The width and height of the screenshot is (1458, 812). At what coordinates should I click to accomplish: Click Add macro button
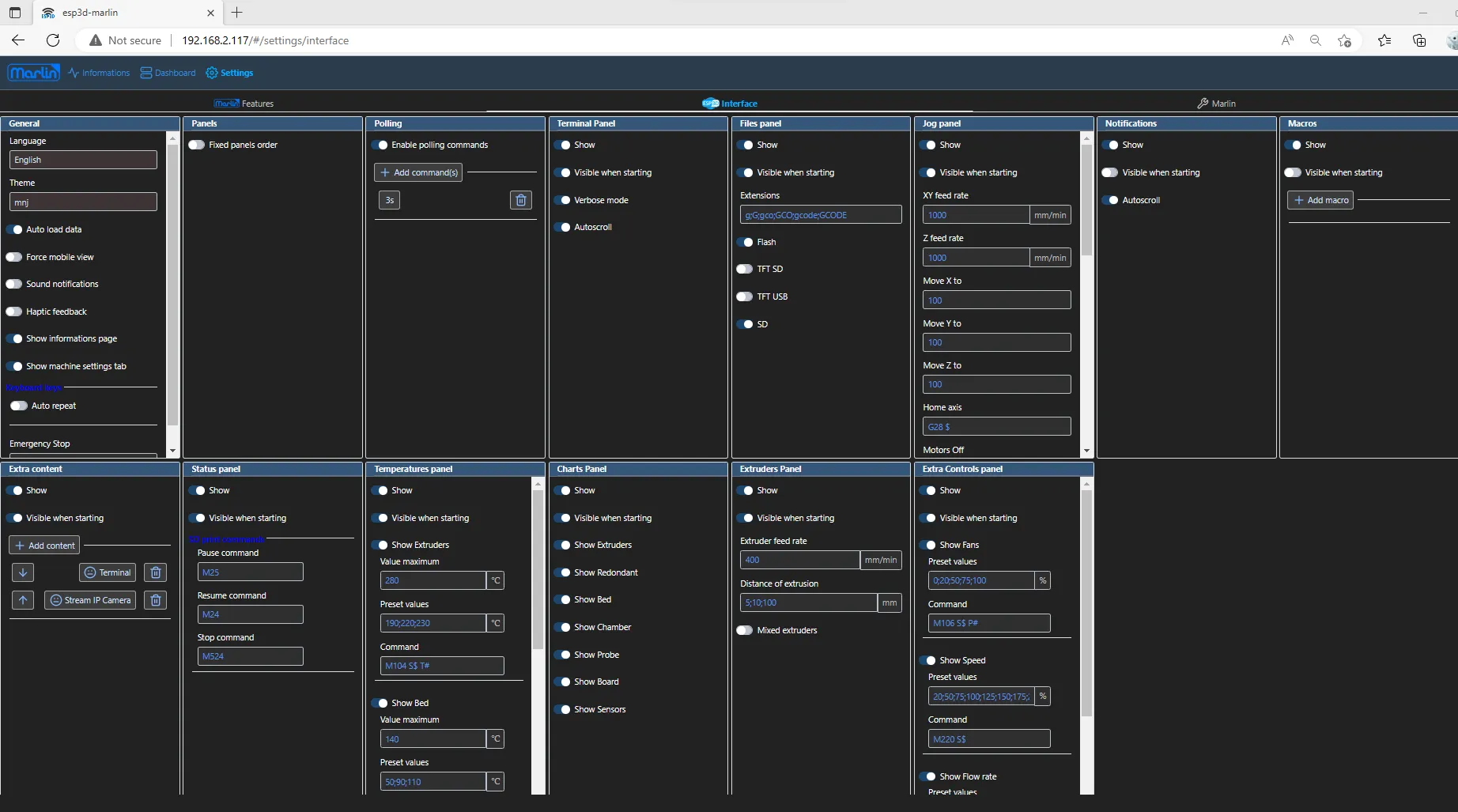[x=1320, y=200]
